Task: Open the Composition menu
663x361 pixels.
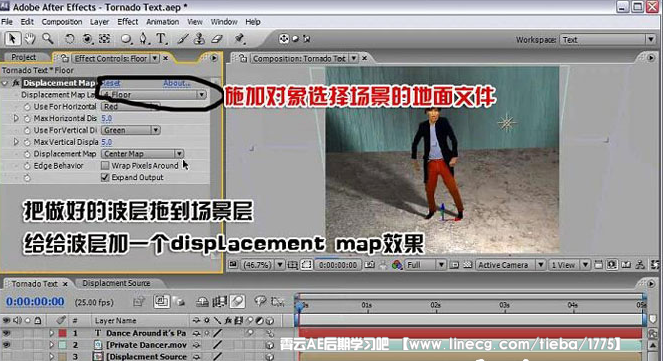Action: pyautogui.click(x=62, y=22)
